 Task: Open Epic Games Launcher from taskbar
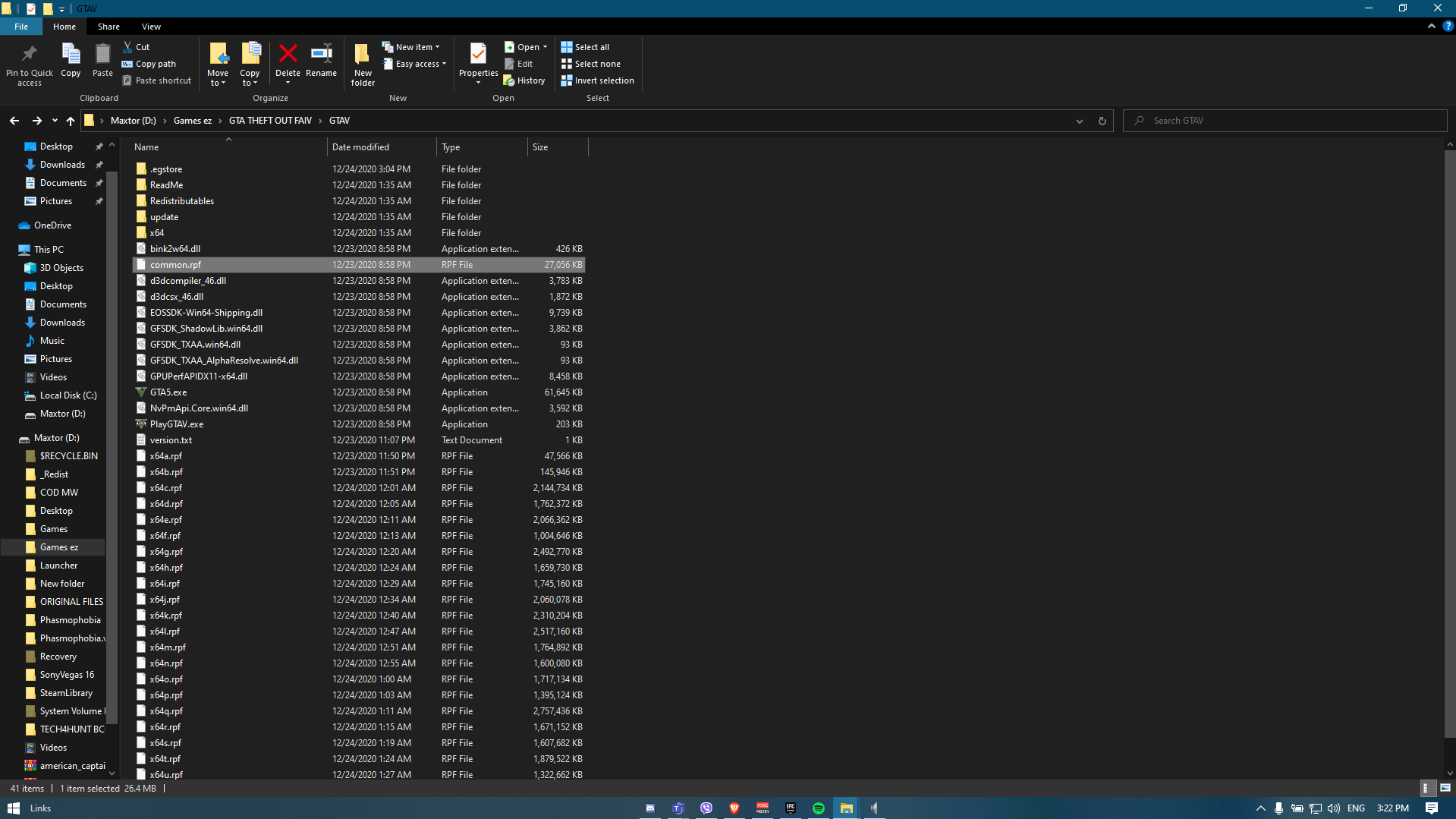point(790,808)
